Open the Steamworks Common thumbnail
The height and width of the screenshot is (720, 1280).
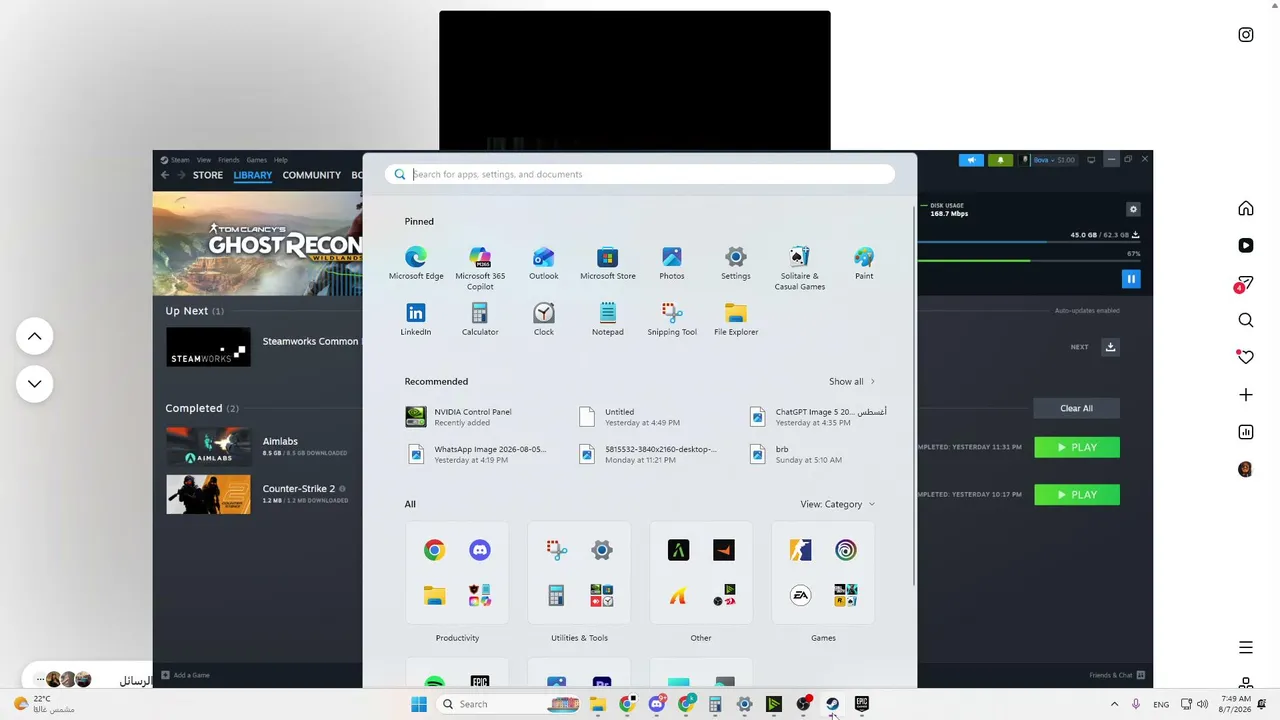click(x=208, y=347)
